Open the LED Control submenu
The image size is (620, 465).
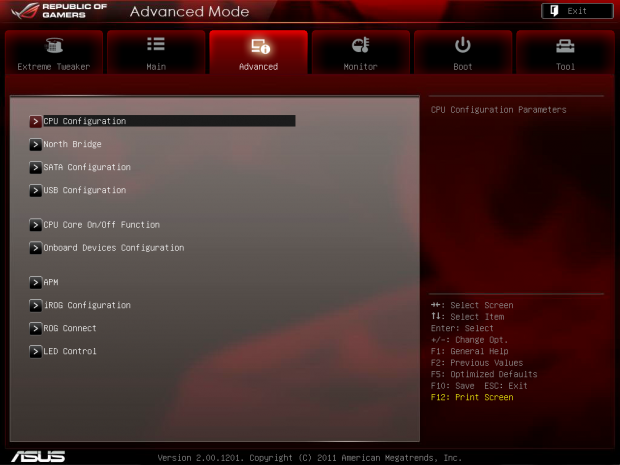point(70,352)
